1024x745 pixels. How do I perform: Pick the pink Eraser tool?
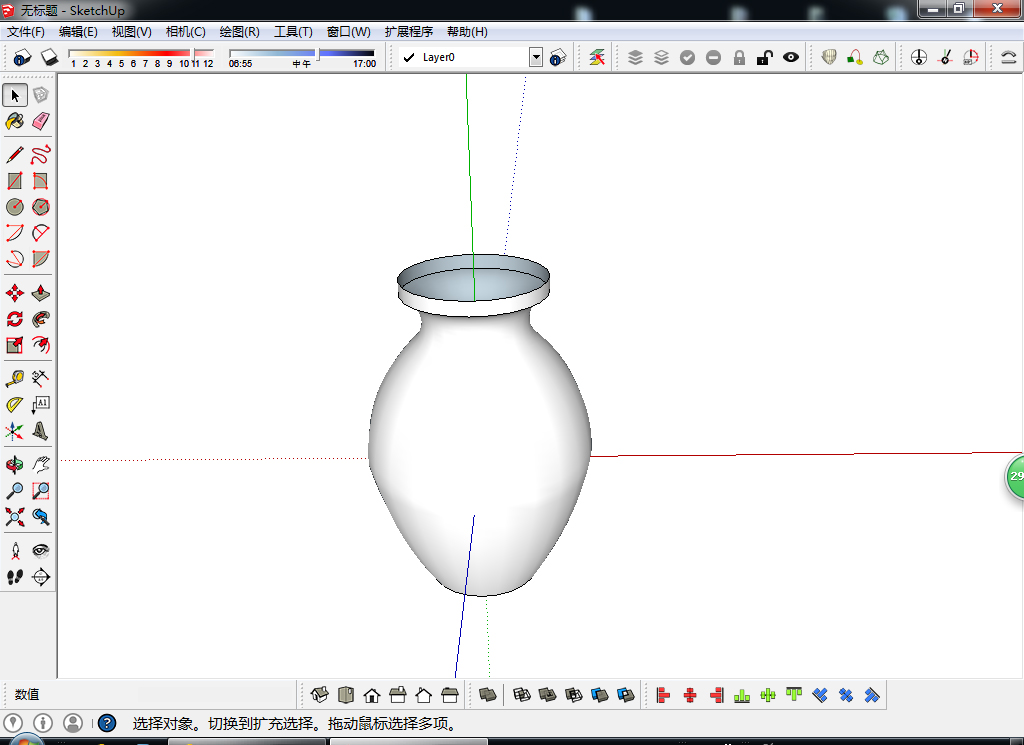40,121
